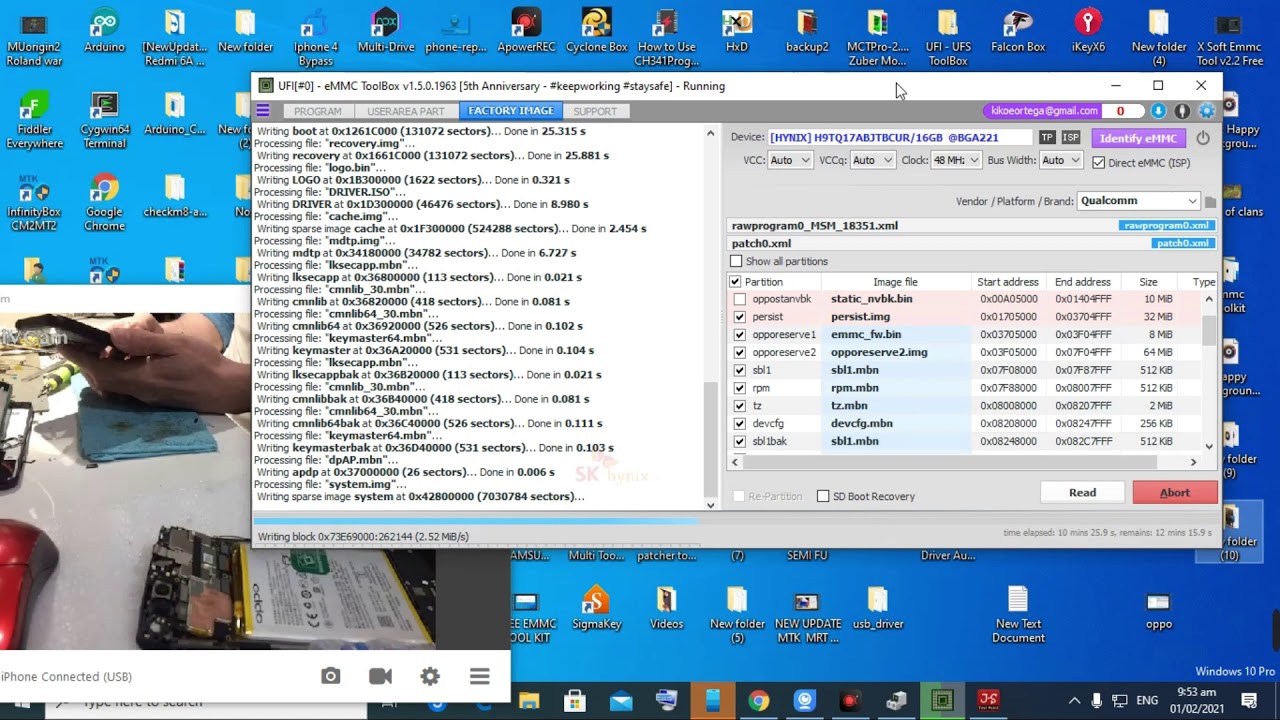Image resolution: width=1280 pixels, height=720 pixels.
Task: Click the ENG language indicator
Action: tap(1148, 700)
